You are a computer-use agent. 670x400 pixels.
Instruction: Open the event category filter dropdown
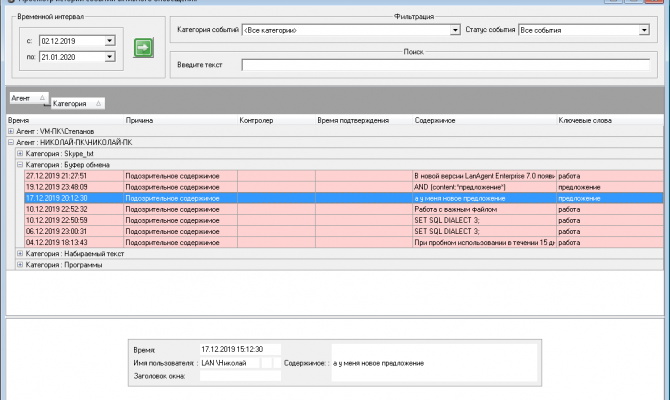tap(452, 31)
